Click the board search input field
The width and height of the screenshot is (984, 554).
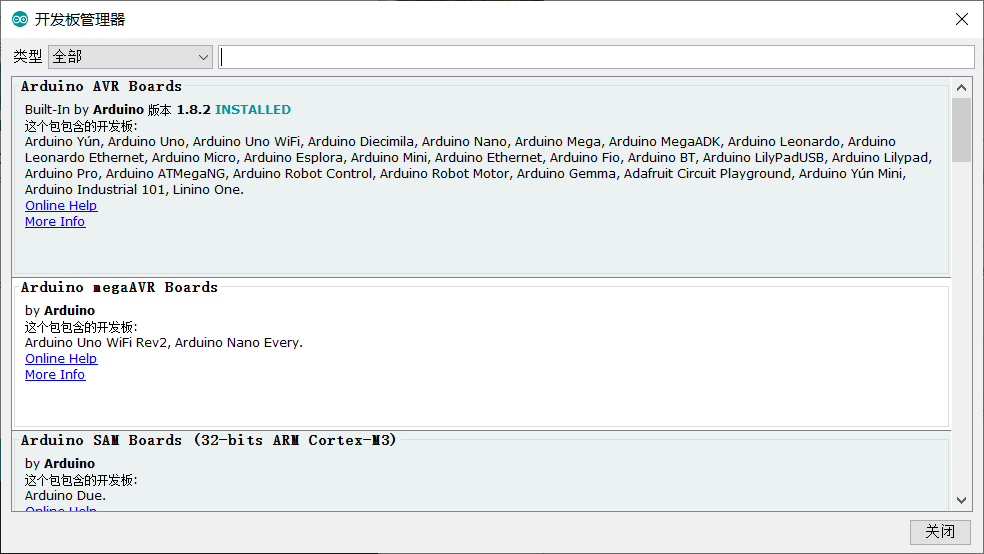pyautogui.click(x=596, y=57)
